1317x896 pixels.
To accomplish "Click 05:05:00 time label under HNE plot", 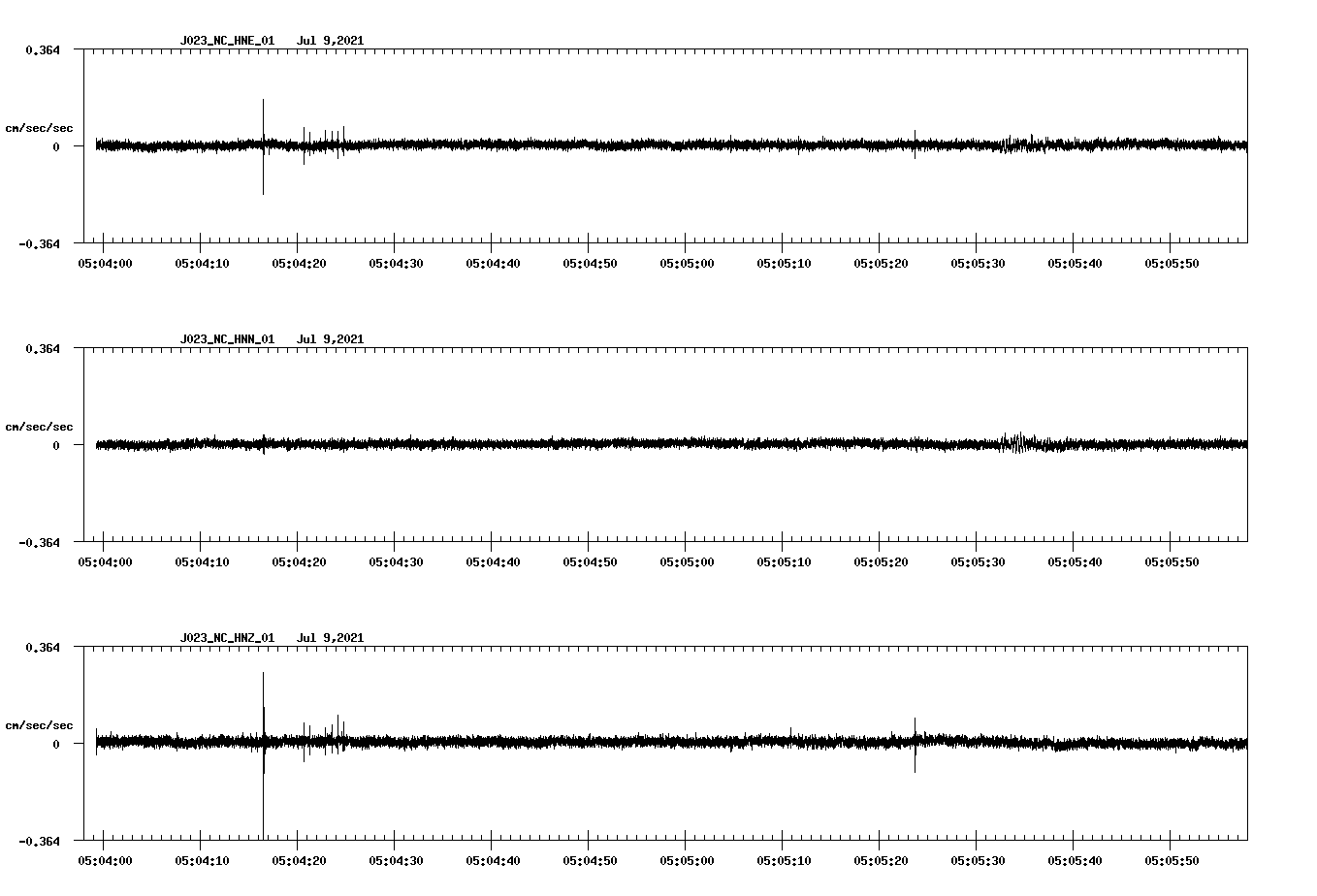I will tap(686, 264).
